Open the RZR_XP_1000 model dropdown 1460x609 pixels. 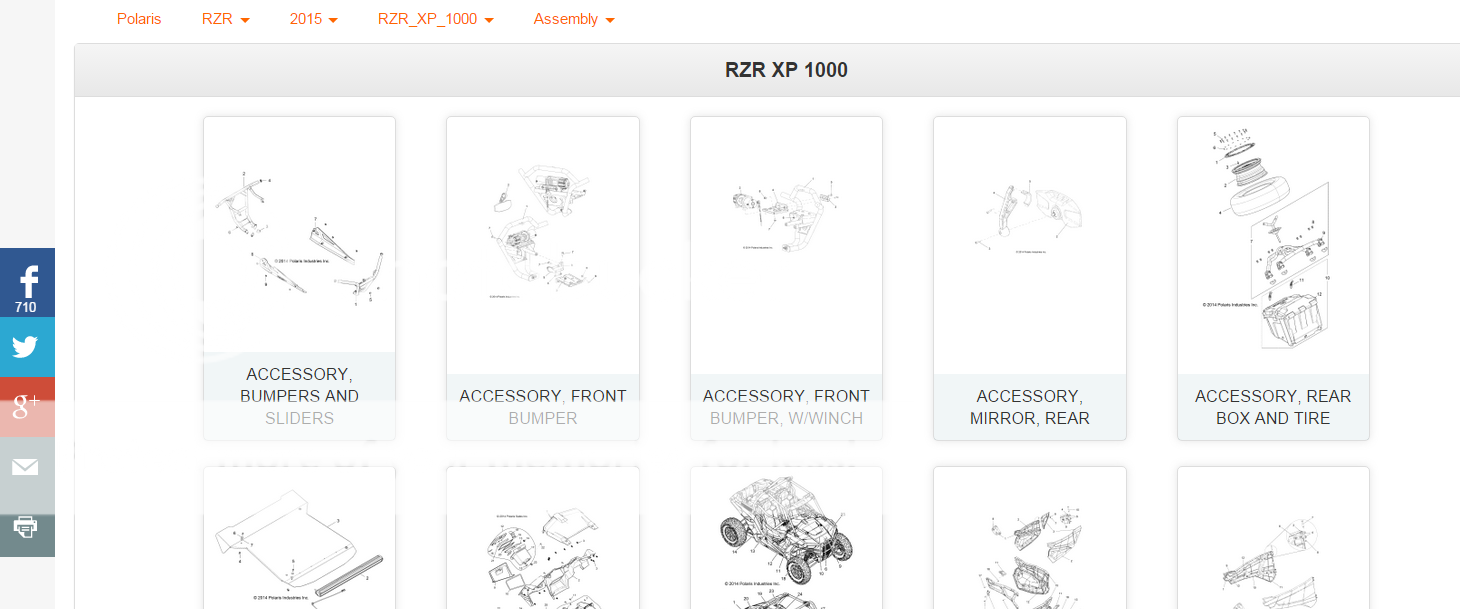436,19
